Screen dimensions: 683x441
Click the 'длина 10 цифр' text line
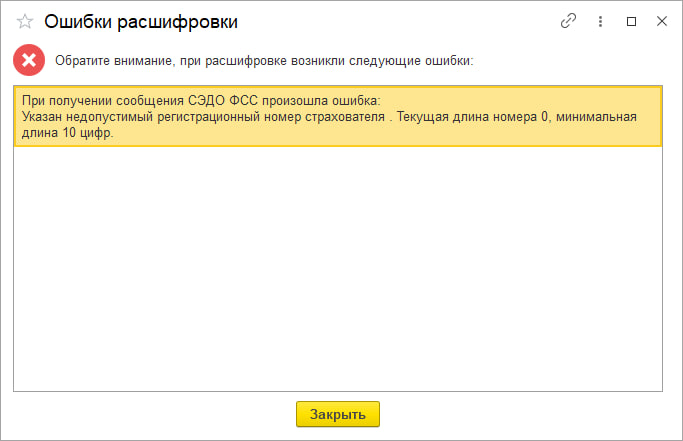pyautogui.click(x=68, y=132)
